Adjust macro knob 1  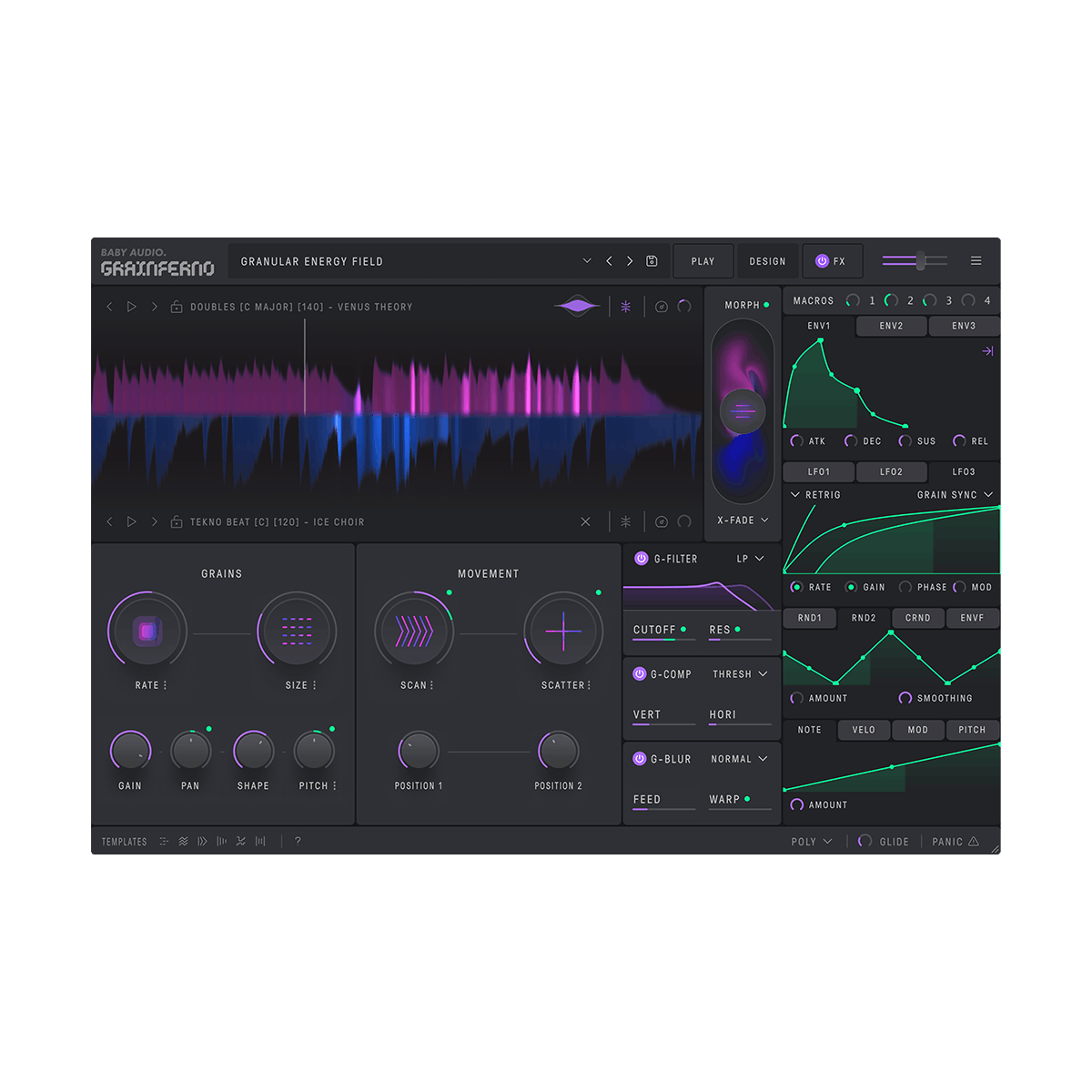[853, 300]
